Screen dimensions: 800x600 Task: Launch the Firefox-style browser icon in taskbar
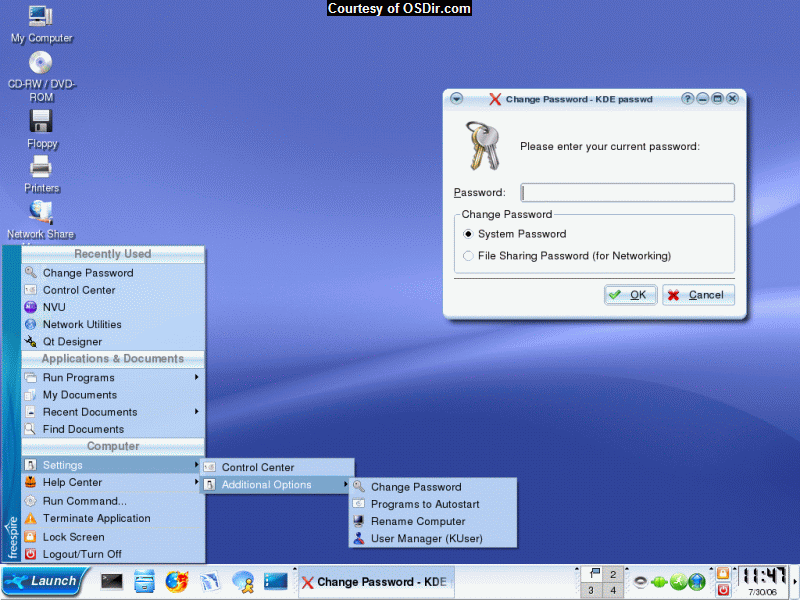coord(177,581)
